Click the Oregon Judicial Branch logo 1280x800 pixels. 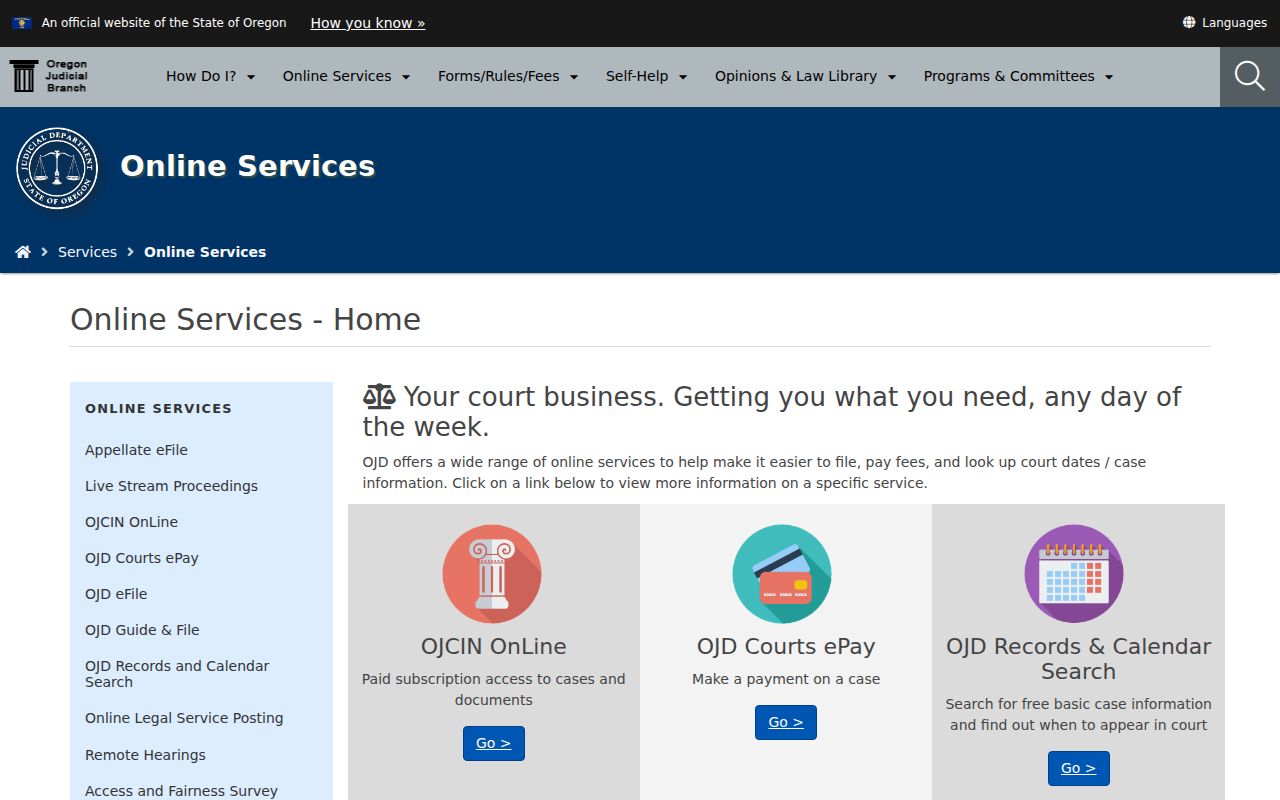49,76
